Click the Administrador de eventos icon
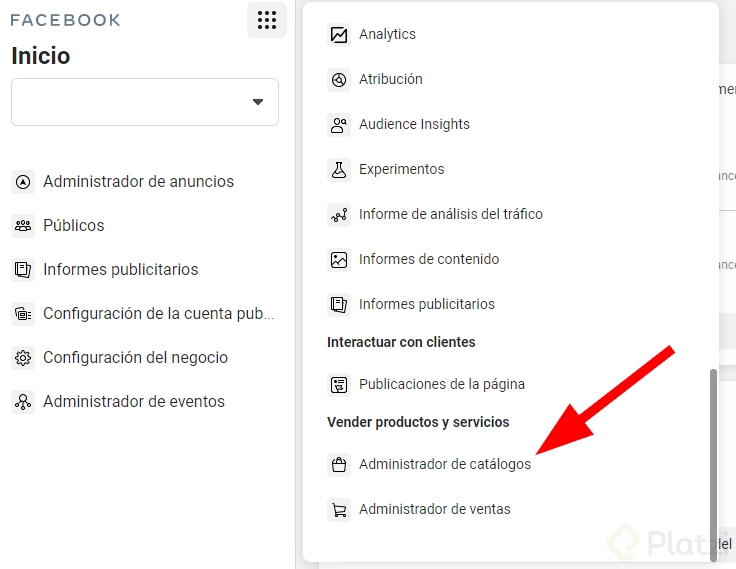 (23, 402)
